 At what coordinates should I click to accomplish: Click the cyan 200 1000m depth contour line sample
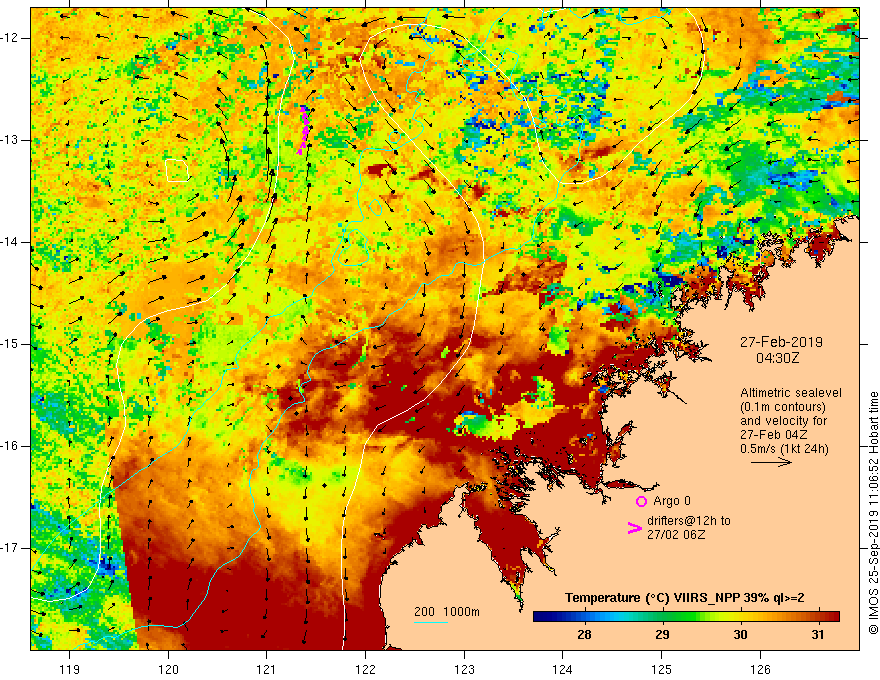click(x=430, y=622)
